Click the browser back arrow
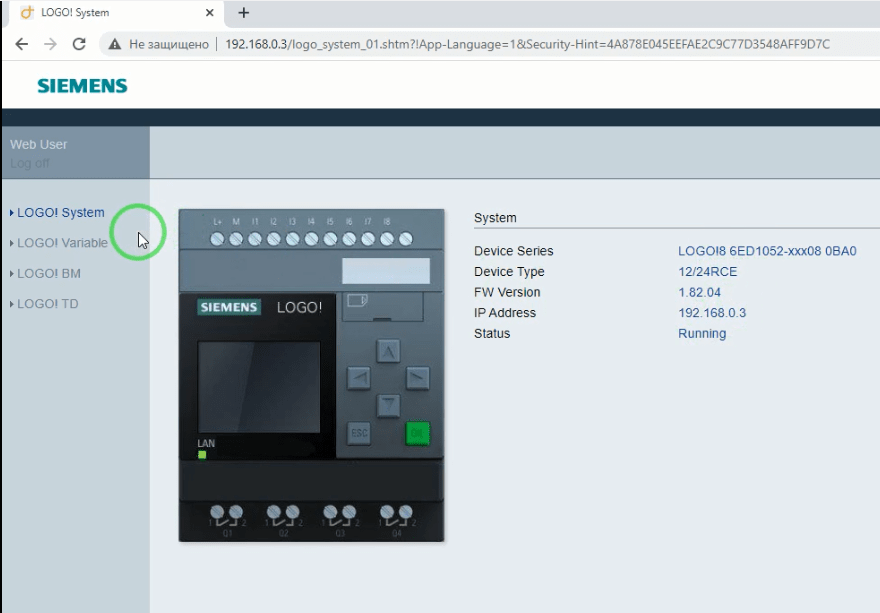880x613 pixels. [x=22, y=44]
